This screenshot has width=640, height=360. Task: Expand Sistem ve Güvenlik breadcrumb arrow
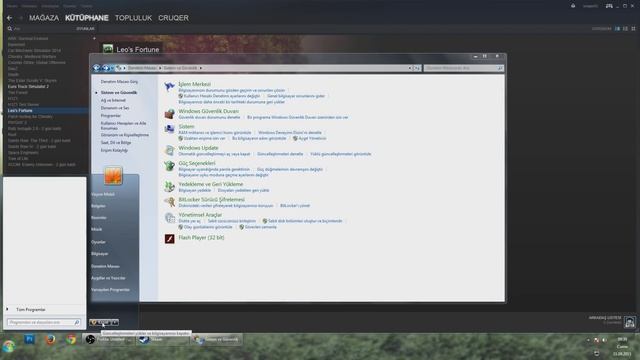pos(201,68)
